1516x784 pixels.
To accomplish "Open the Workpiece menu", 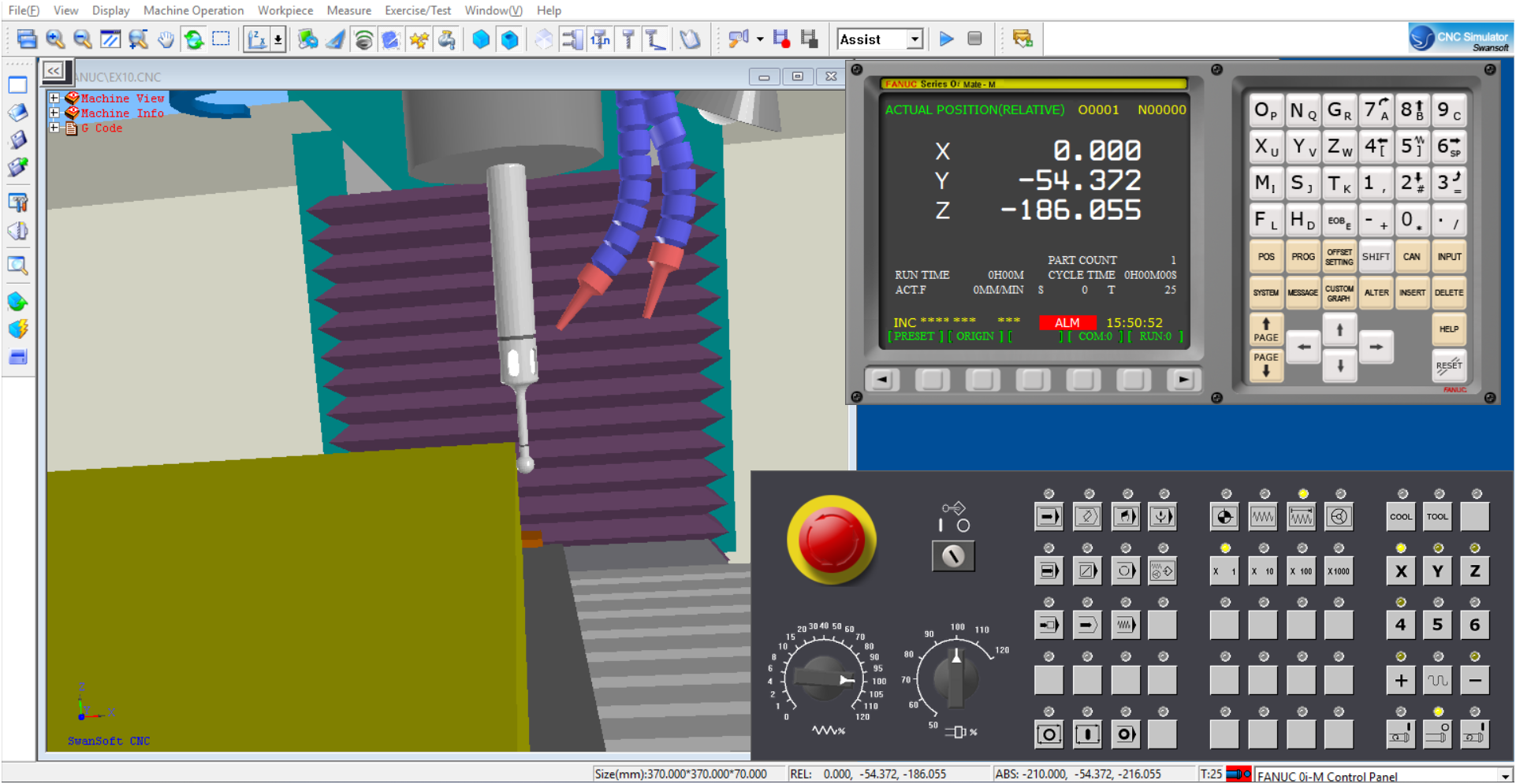I will 285,10.
